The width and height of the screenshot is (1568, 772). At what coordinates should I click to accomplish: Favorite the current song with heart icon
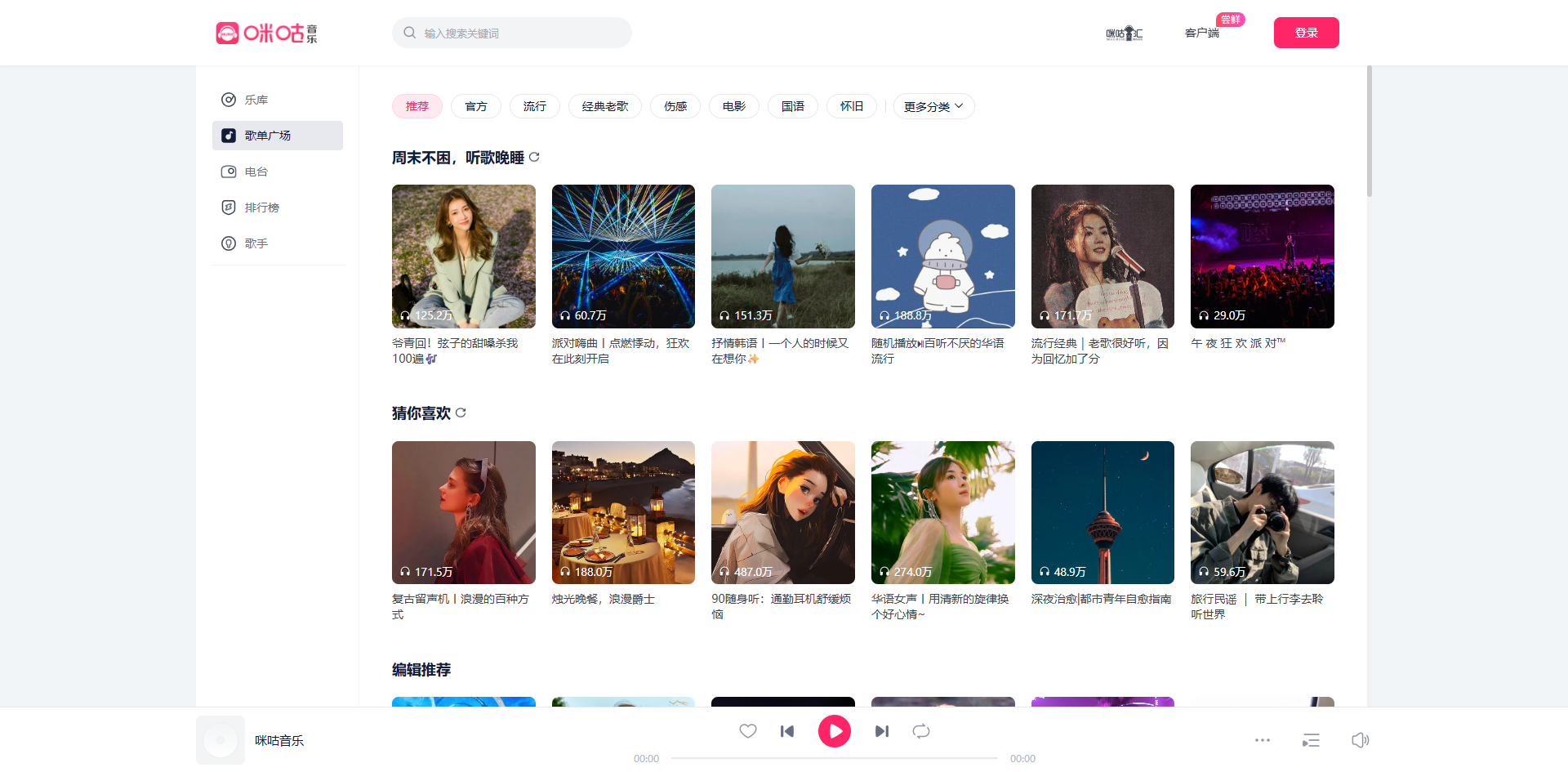pyautogui.click(x=748, y=731)
